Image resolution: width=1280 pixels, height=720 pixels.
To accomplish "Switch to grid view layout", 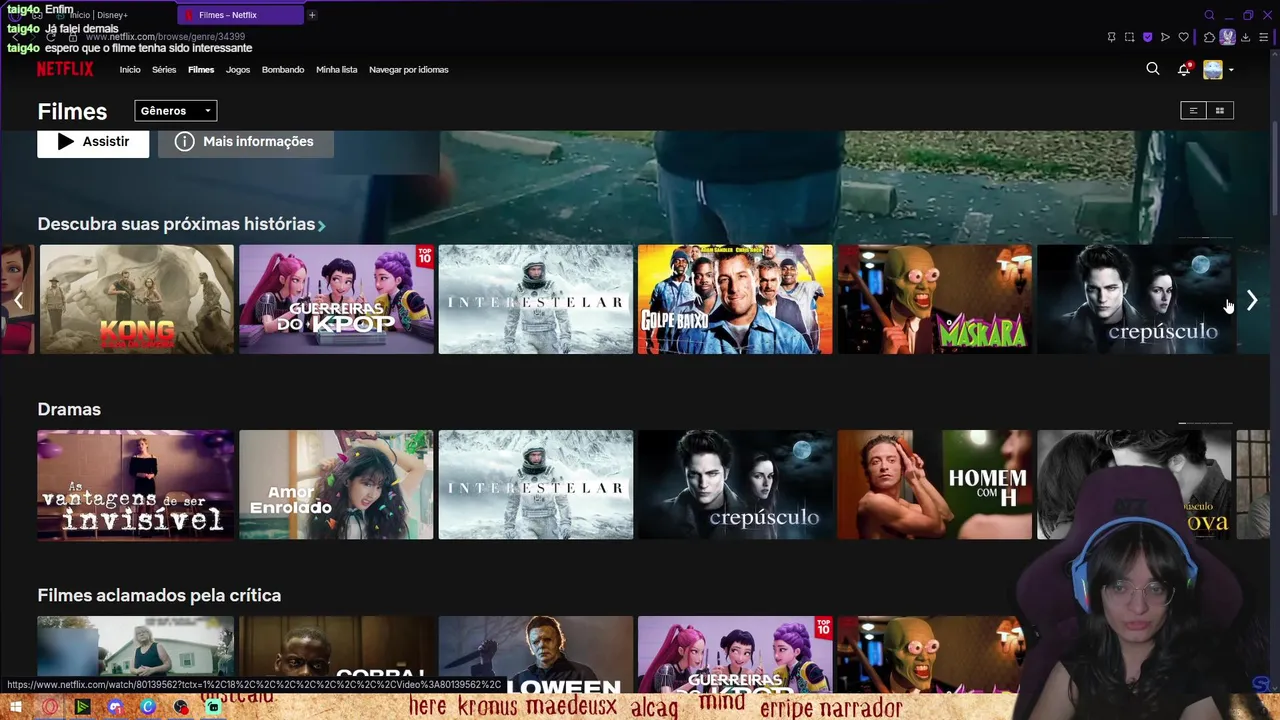I will tap(1220, 111).
